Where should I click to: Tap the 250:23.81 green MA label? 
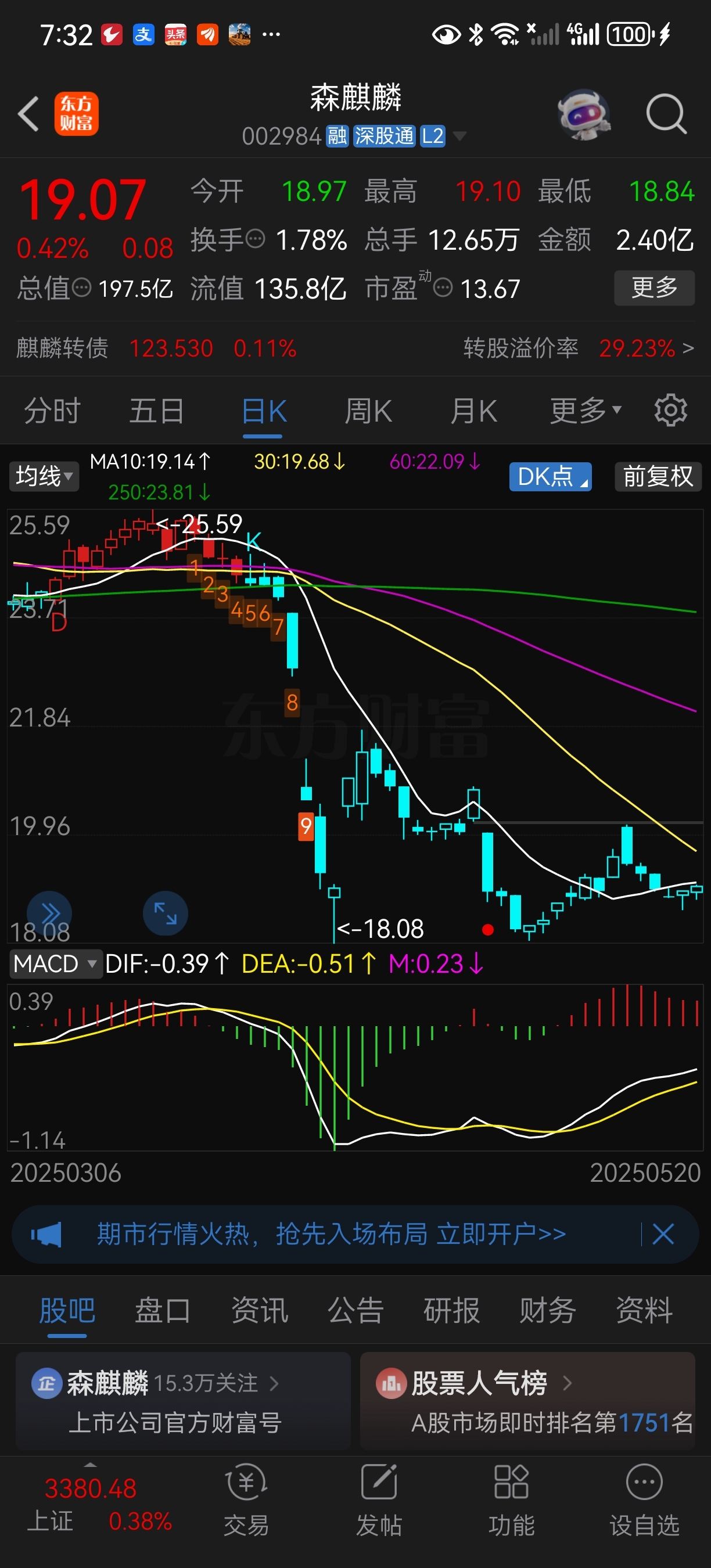click(x=160, y=492)
